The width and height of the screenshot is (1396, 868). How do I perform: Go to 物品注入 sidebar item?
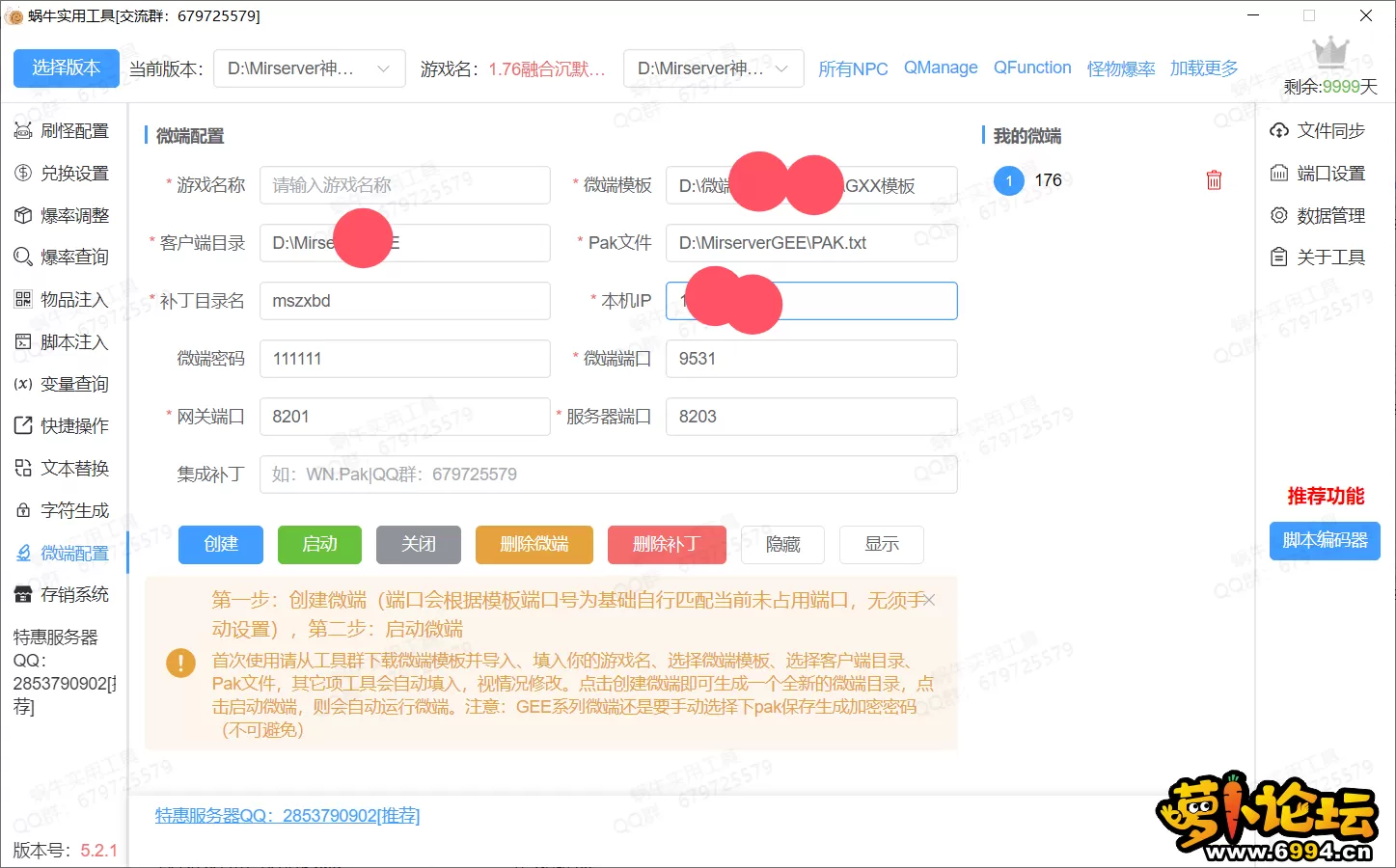64,300
